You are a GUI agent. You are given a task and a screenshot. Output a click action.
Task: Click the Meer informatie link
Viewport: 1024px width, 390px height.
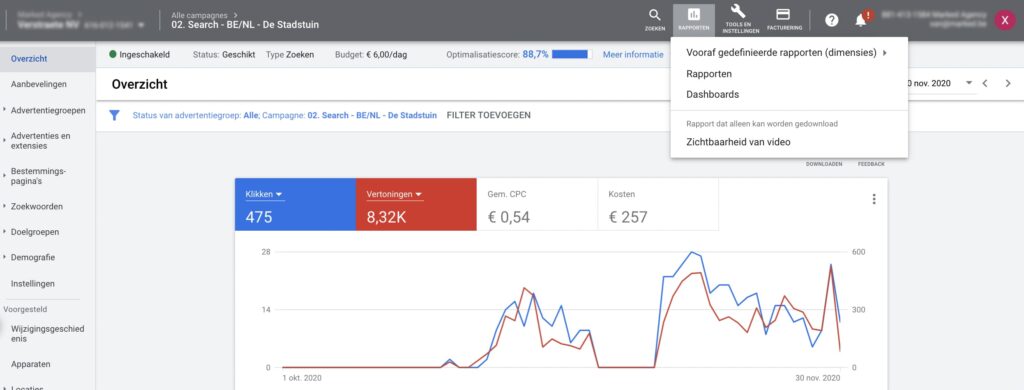click(x=633, y=55)
